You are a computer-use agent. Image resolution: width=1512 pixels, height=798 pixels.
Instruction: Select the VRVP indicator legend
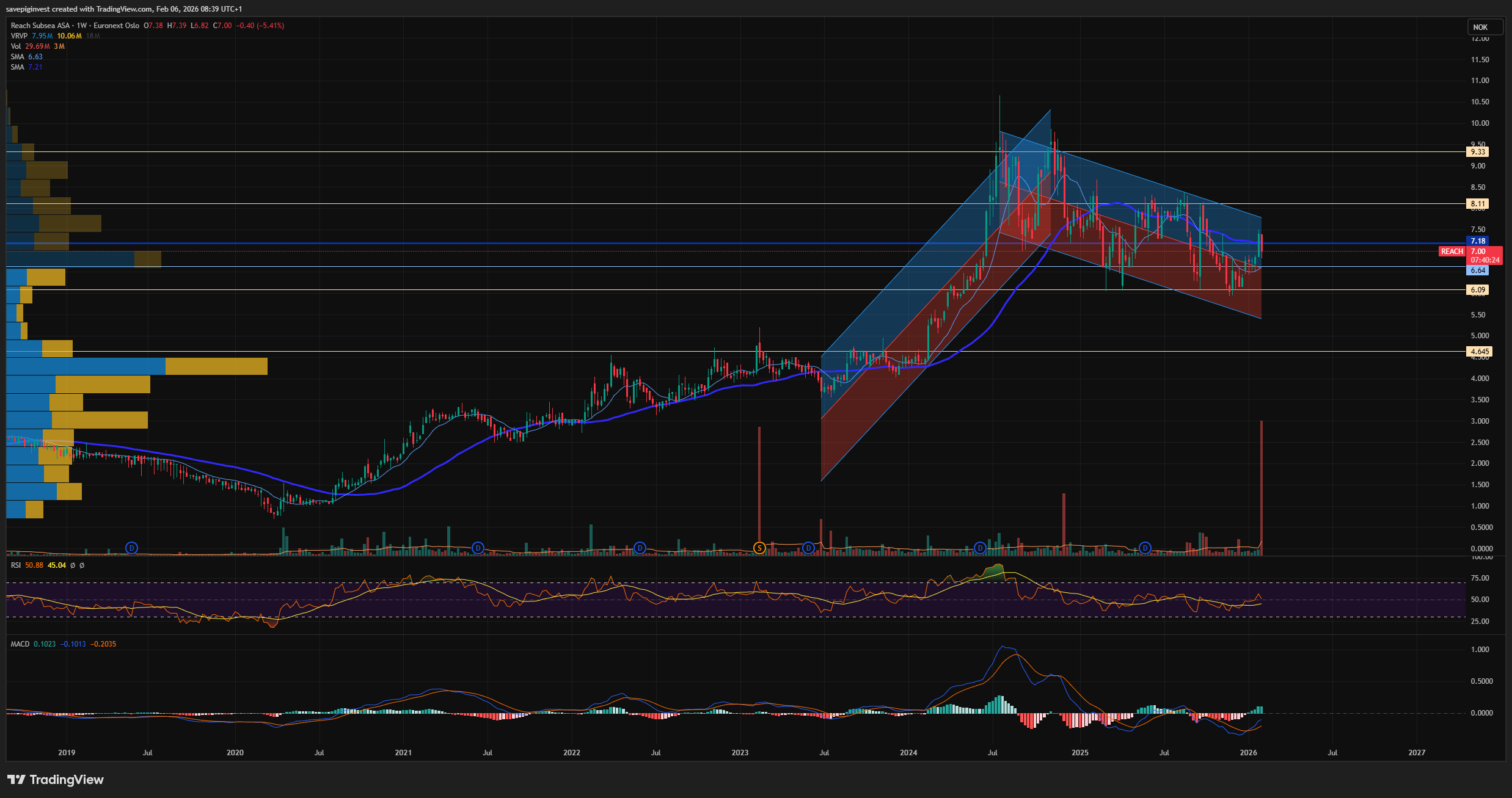click(19, 36)
